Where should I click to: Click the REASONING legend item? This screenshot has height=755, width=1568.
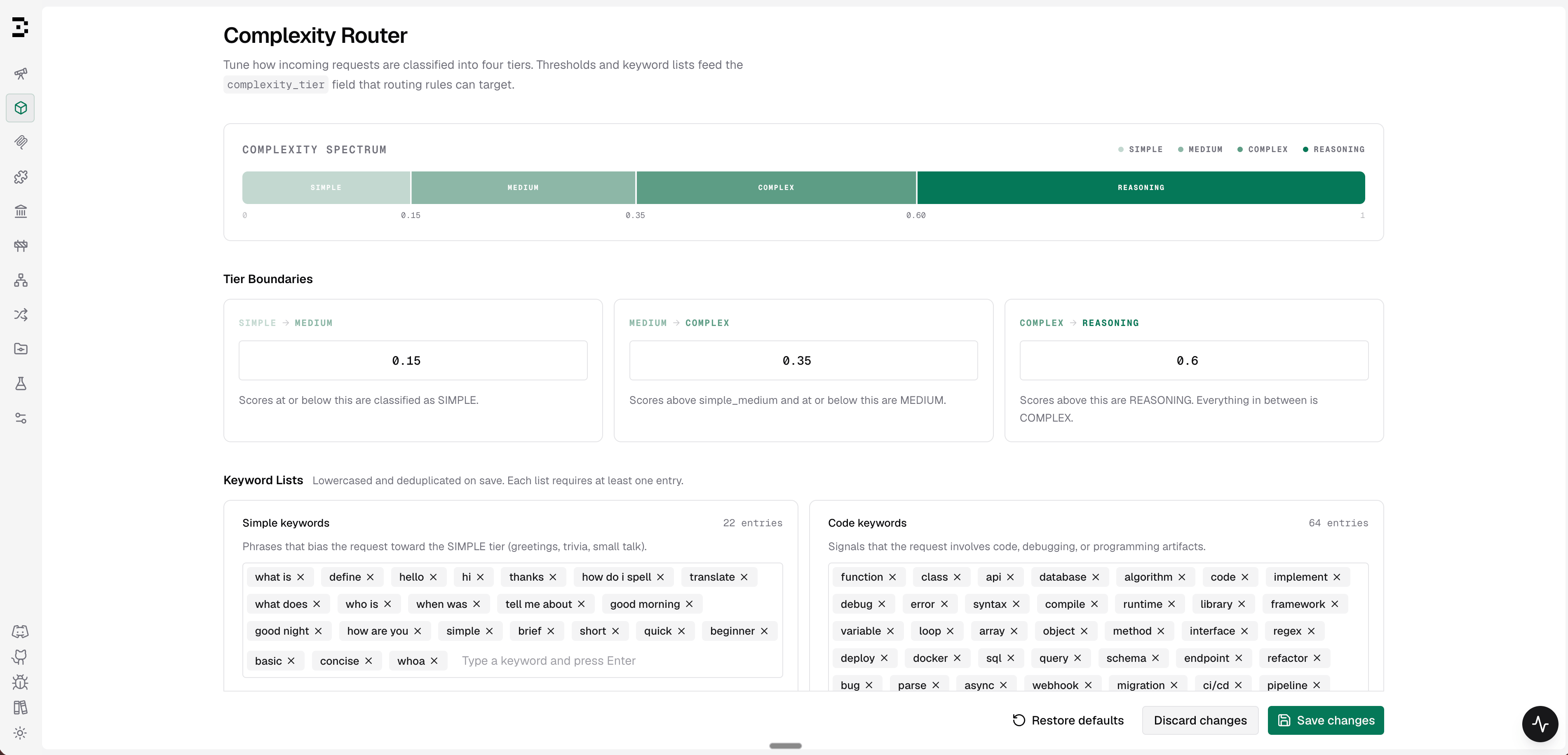coord(1333,150)
